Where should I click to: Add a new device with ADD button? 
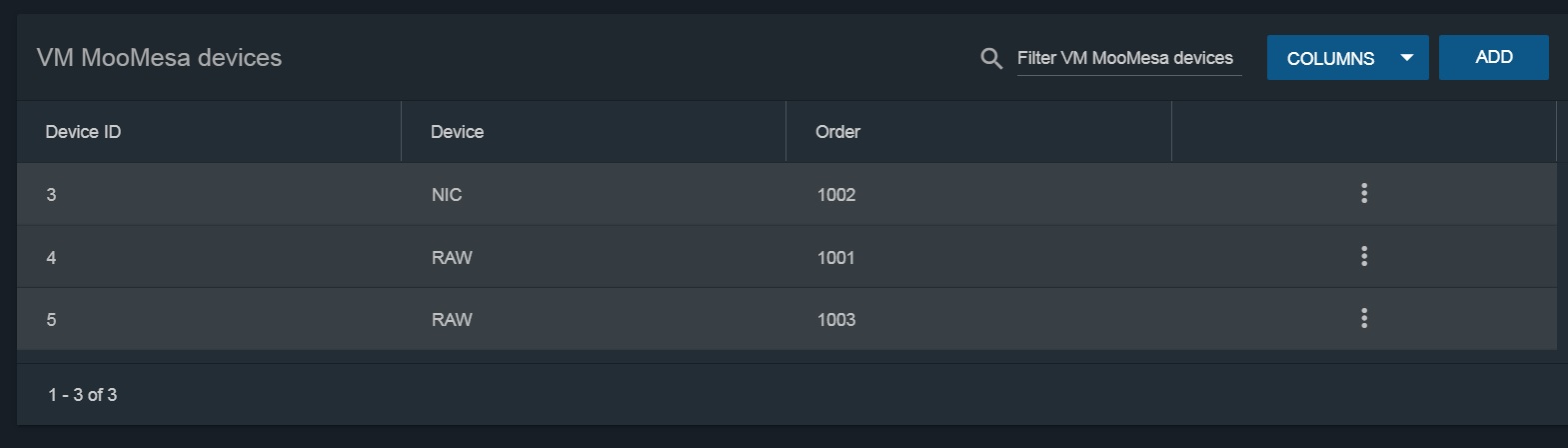pyautogui.click(x=1494, y=57)
